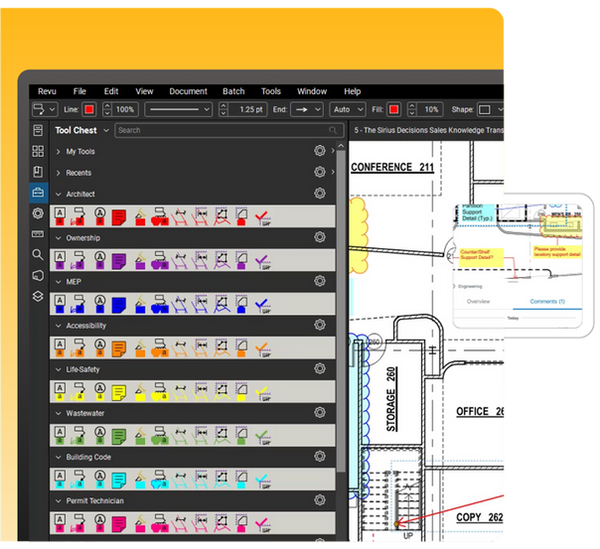Open the Auto size dropdown

coord(348,109)
